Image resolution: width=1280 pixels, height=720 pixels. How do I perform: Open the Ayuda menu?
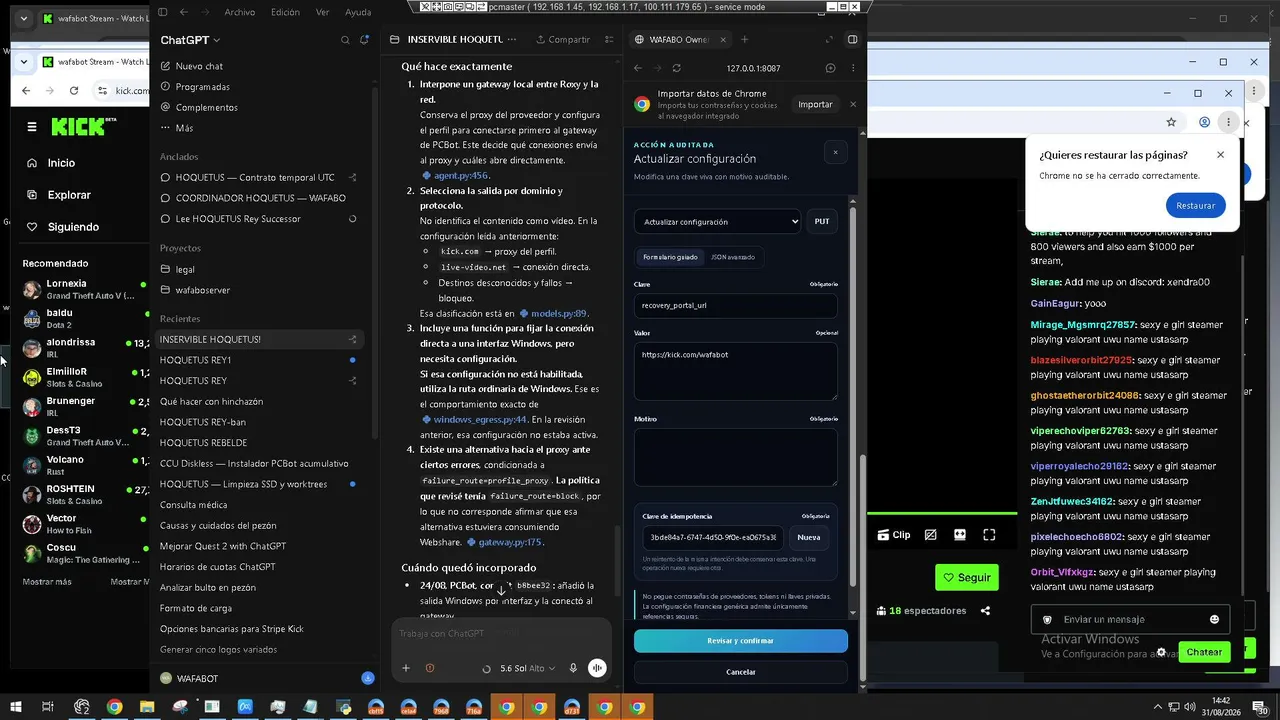tap(358, 12)
